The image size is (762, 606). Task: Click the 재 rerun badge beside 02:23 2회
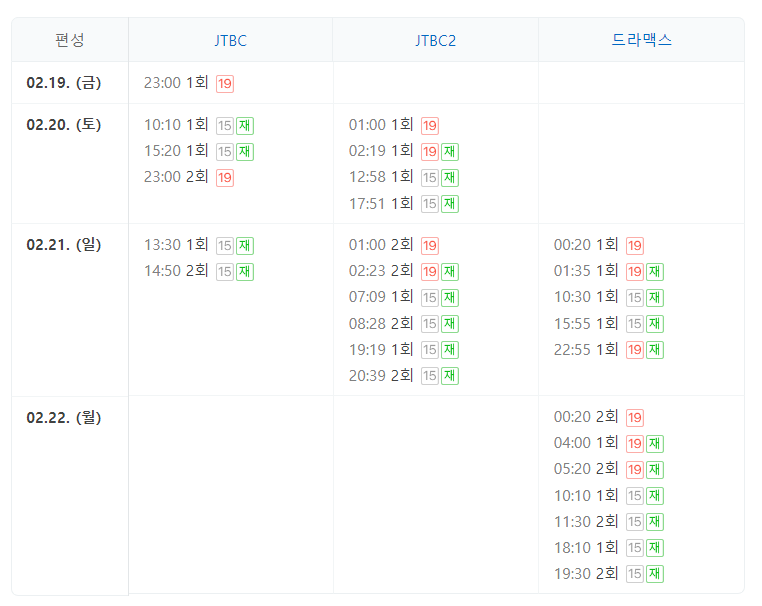click(450, 272)
